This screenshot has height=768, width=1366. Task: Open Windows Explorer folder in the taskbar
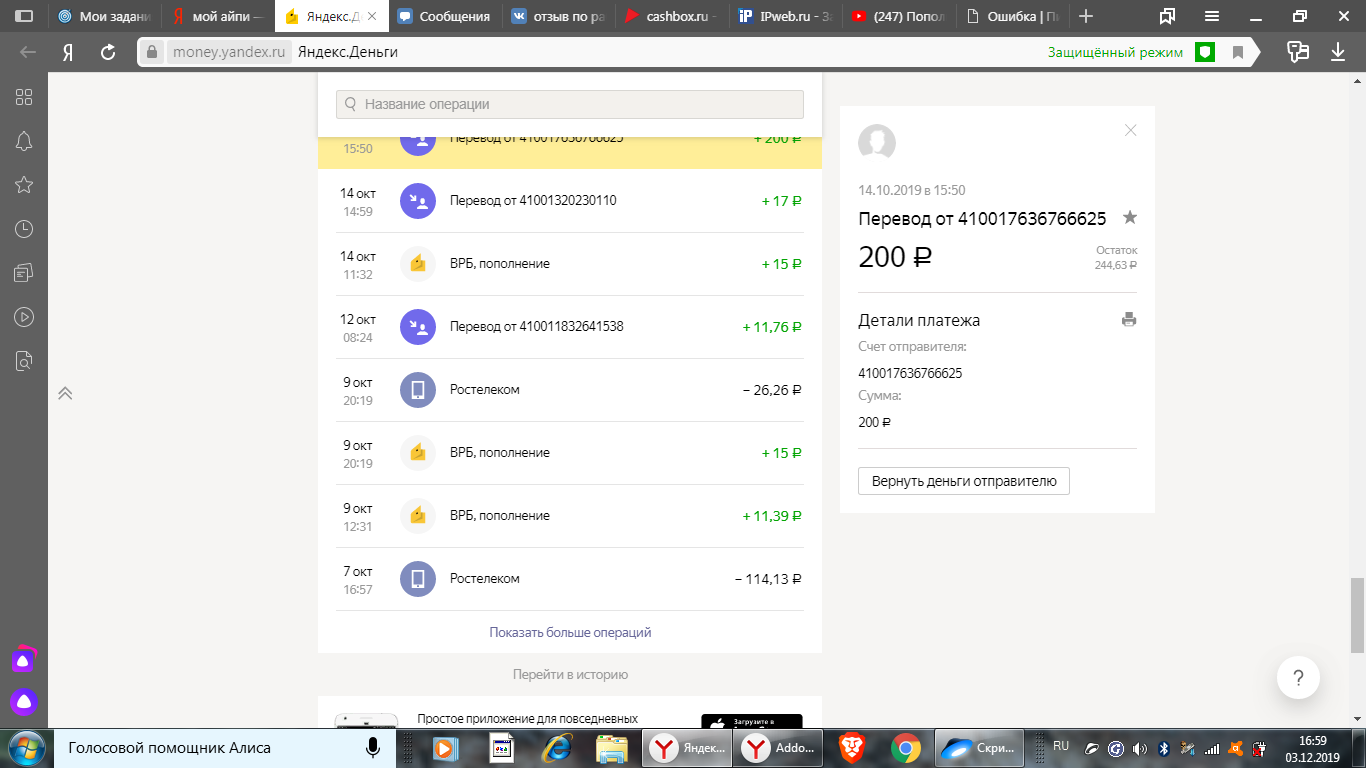(610, 747)
